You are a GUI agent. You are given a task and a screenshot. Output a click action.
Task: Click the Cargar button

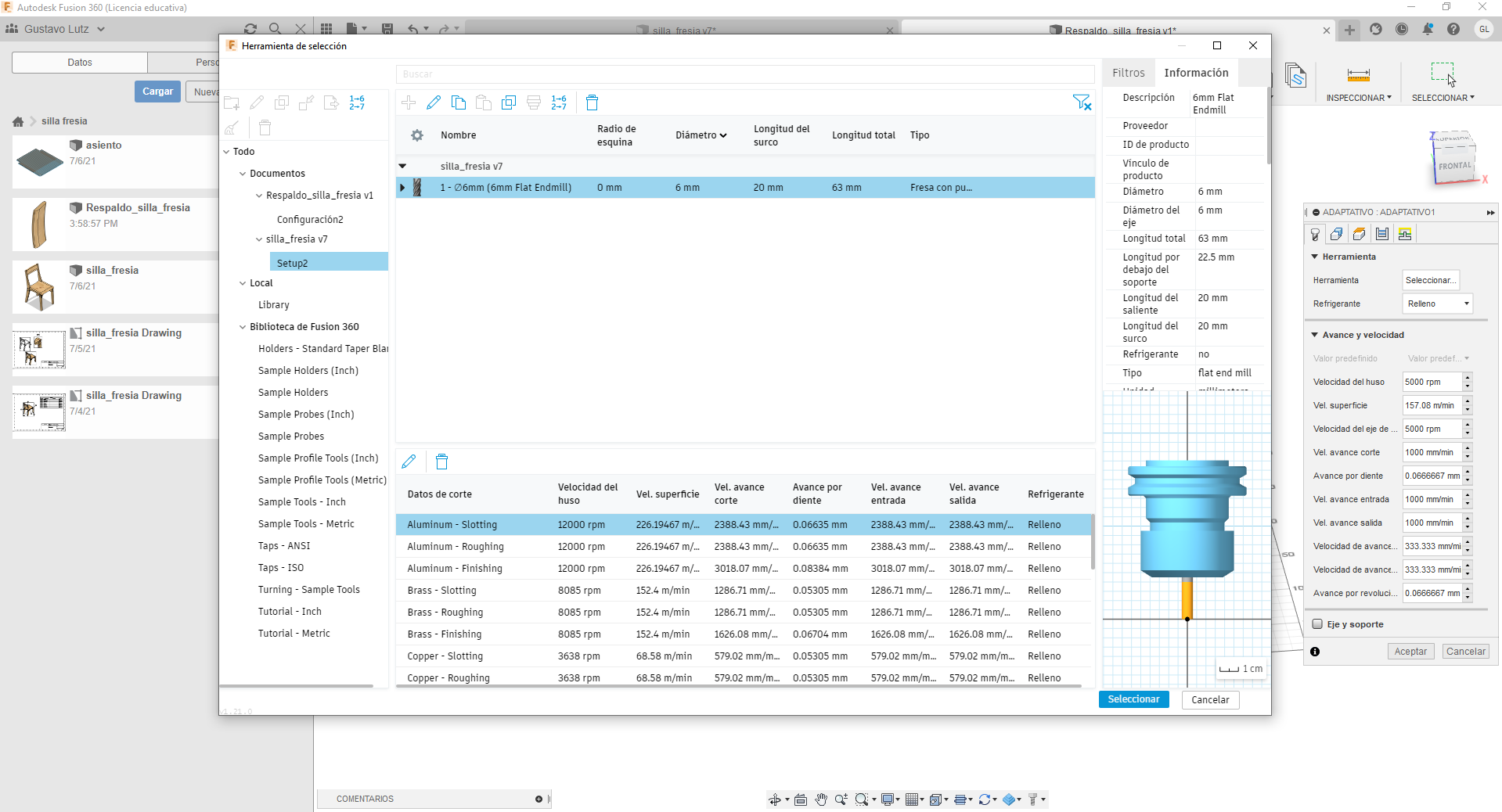tap(157, 92)
